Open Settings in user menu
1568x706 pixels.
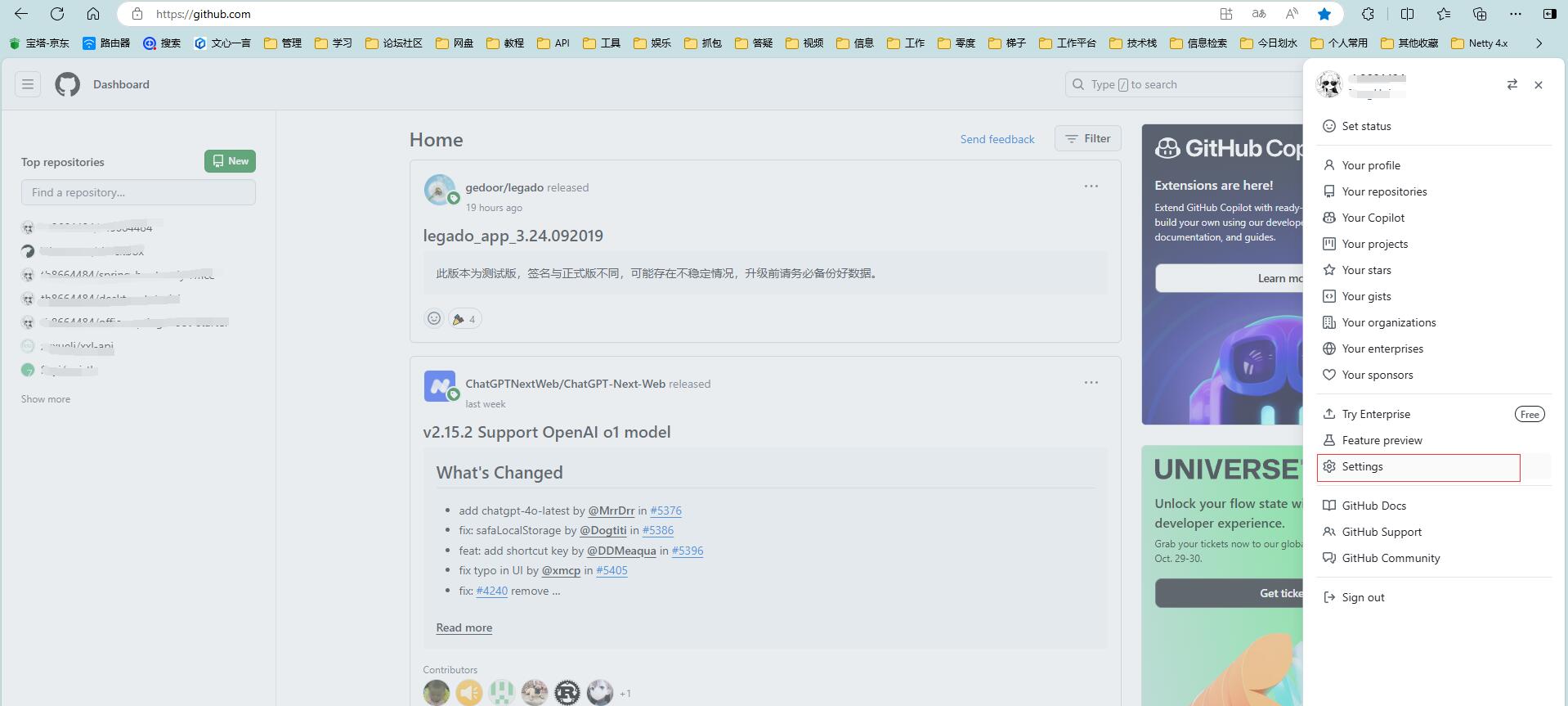[1435, 466]
